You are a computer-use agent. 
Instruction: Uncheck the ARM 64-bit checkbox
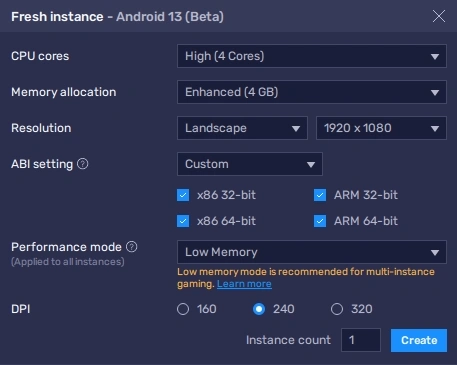tap(320, 221)
